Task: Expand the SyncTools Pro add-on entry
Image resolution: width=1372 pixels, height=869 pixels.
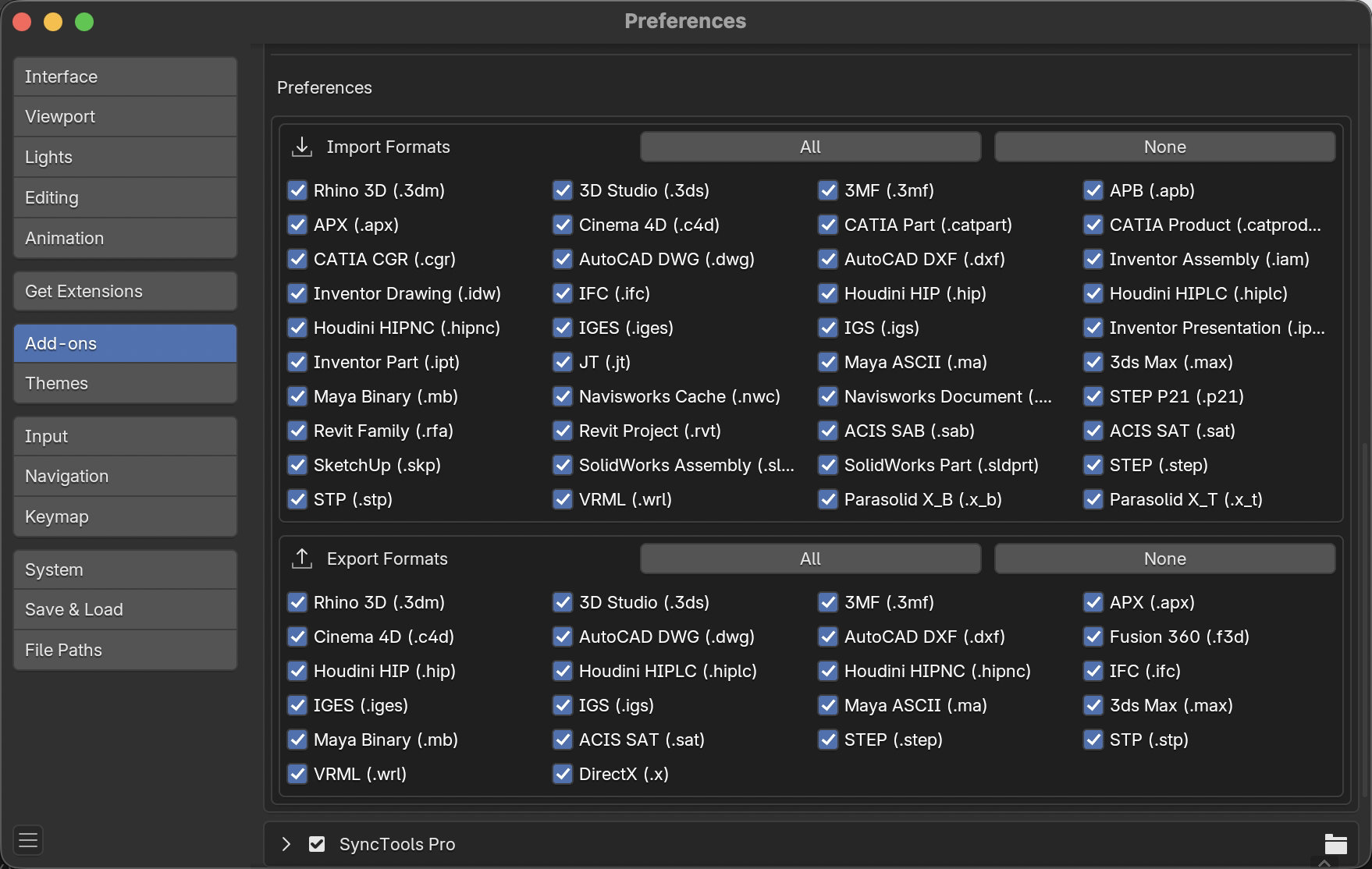Action: pyautogui.click(x=286, y=844)
